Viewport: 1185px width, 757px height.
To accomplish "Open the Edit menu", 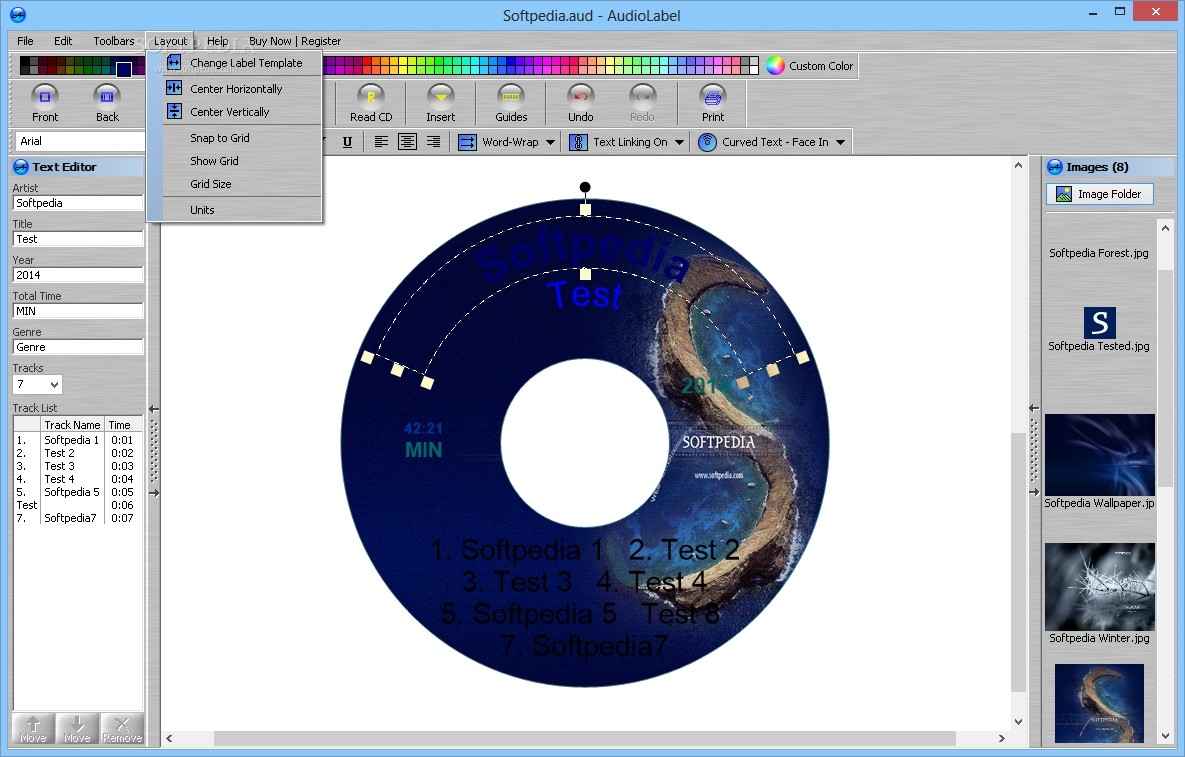I will pos(63,41).
